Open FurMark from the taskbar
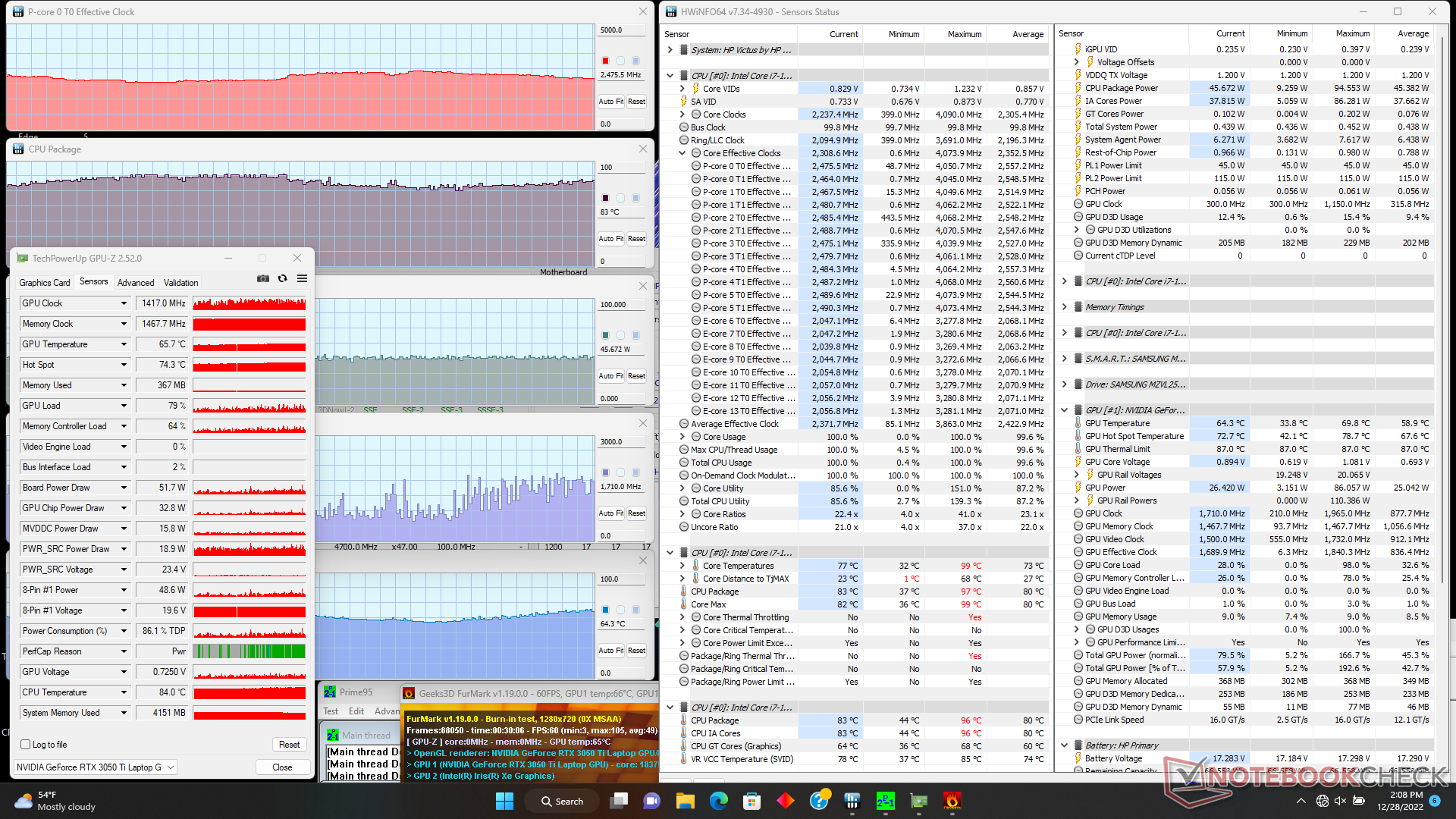 pos(952,801)
